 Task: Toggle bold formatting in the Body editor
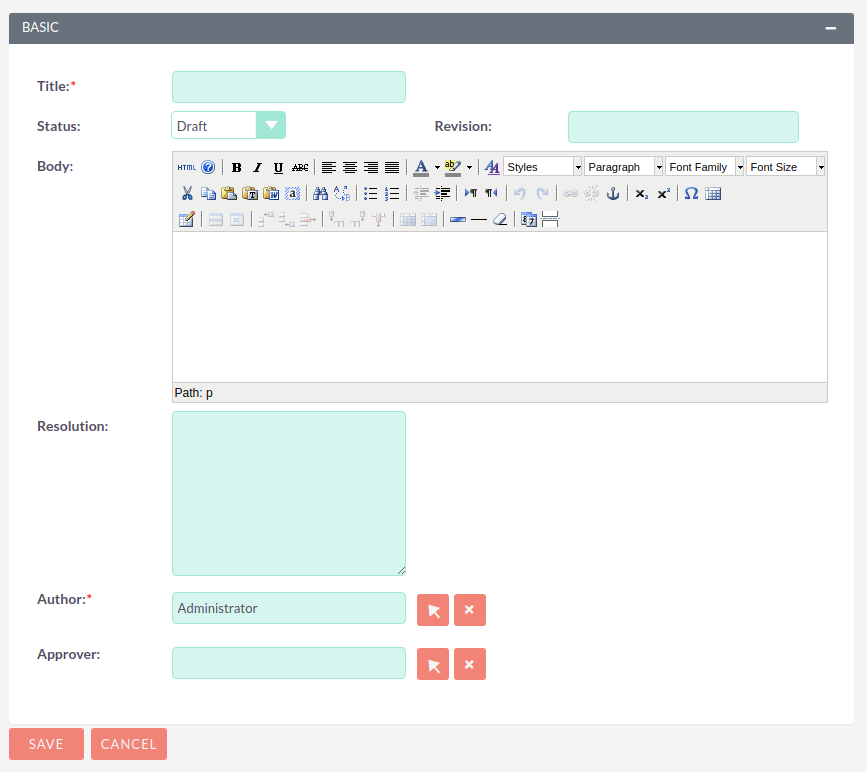(x=237, y=166)
